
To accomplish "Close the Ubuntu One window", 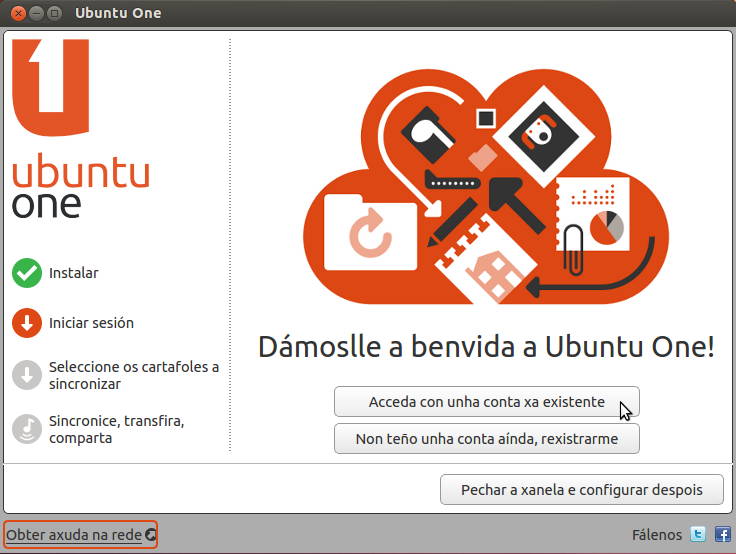I will [18, 13].
